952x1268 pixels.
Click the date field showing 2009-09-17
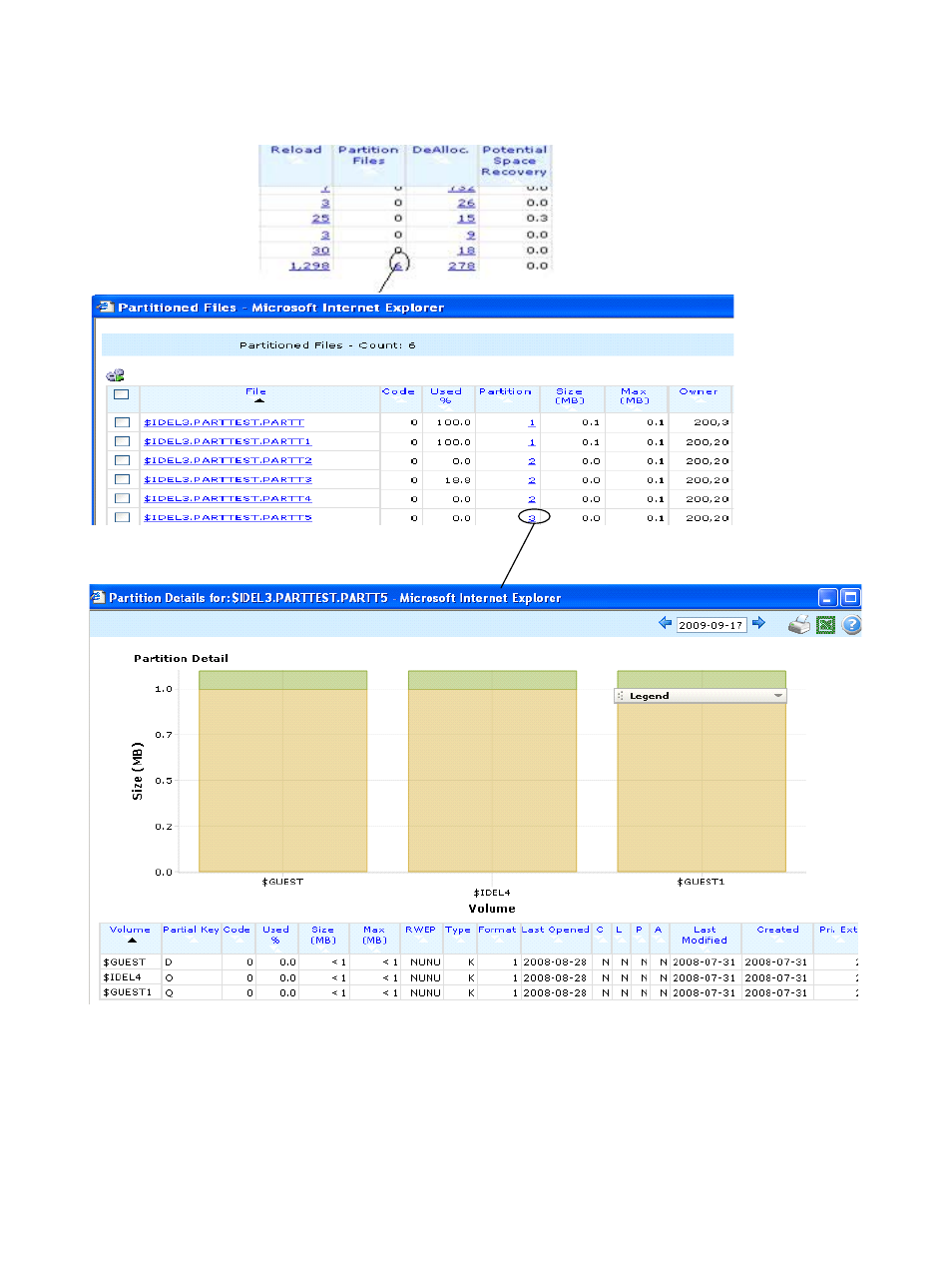pos(712,625)
